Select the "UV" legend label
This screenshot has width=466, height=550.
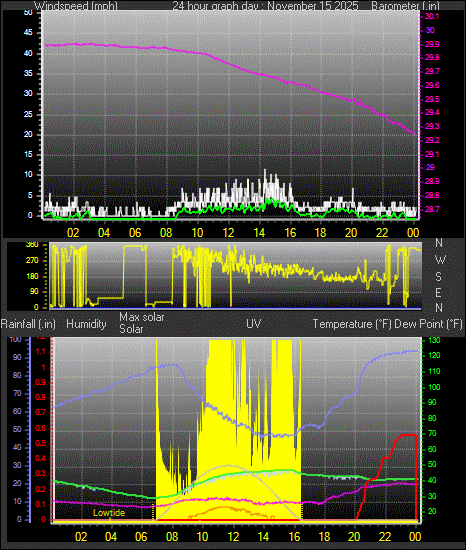(x=254, y=323)
